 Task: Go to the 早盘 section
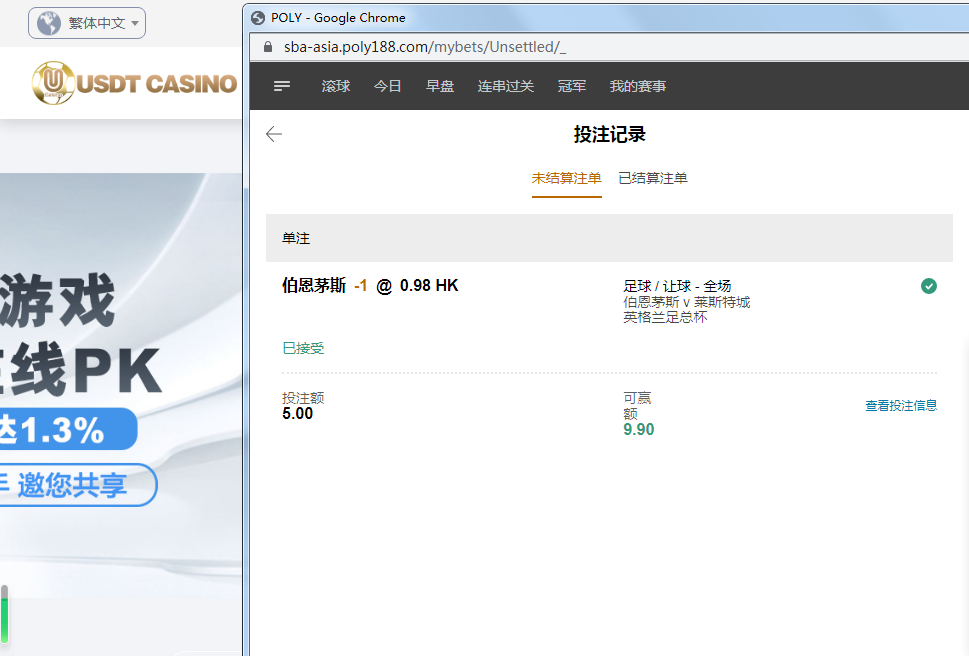coord(440,87)
